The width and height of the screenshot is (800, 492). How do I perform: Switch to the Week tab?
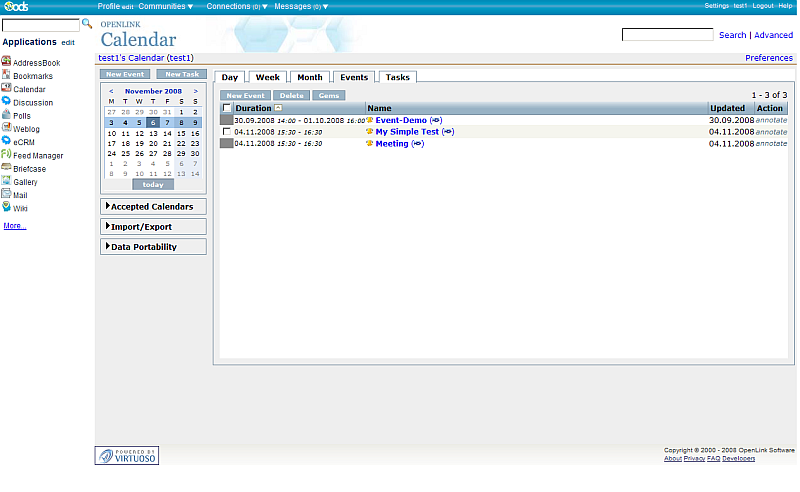(x=268, y=77)
